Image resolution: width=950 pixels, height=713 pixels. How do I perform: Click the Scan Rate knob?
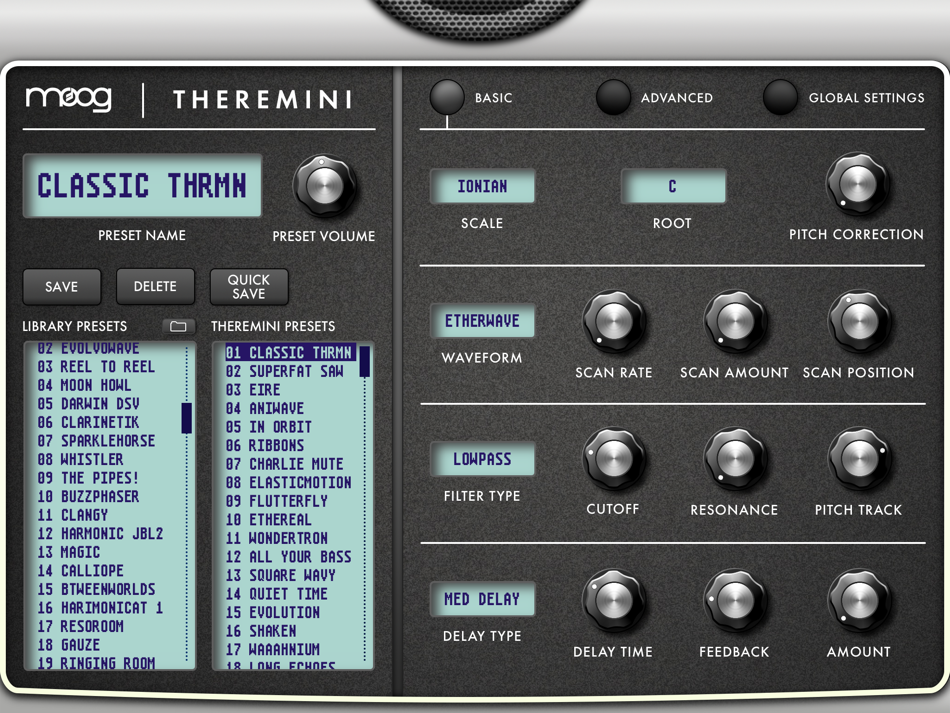click(x=613, y=320)
